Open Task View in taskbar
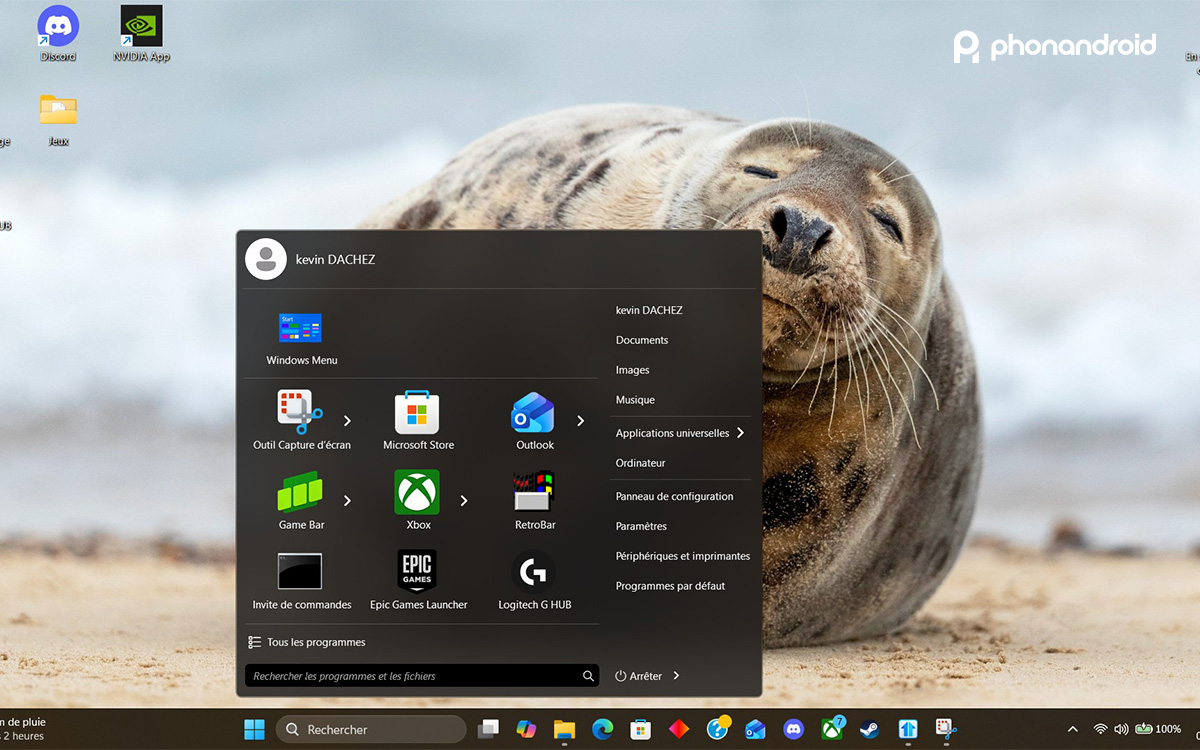 tap(488, 729)
